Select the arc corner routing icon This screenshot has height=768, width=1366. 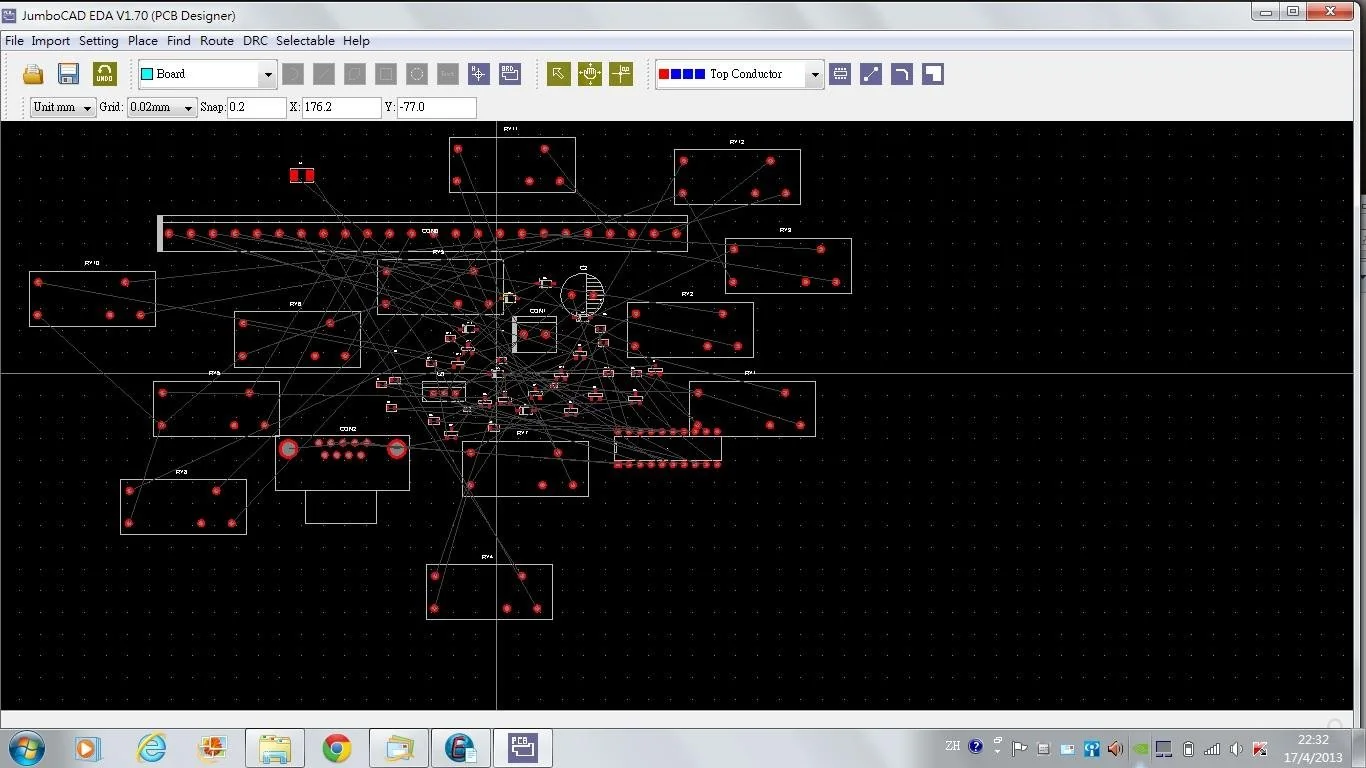pos(901,73)
